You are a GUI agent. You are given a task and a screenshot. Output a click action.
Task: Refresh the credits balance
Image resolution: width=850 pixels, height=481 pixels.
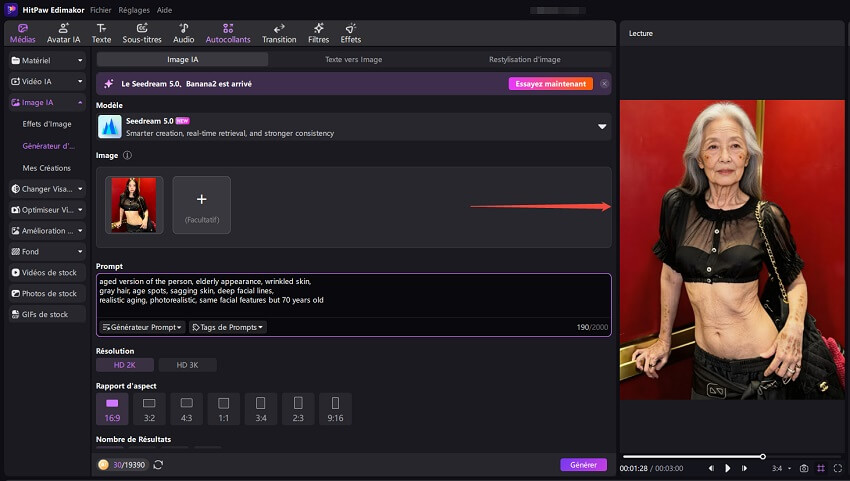pos(158,465)
